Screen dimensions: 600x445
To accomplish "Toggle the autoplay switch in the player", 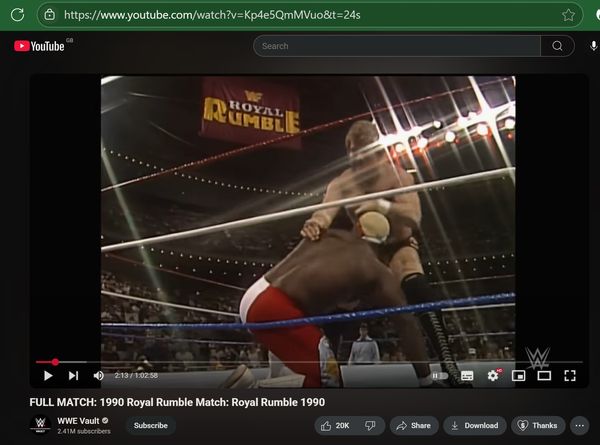I will click(x=440, y=376).
